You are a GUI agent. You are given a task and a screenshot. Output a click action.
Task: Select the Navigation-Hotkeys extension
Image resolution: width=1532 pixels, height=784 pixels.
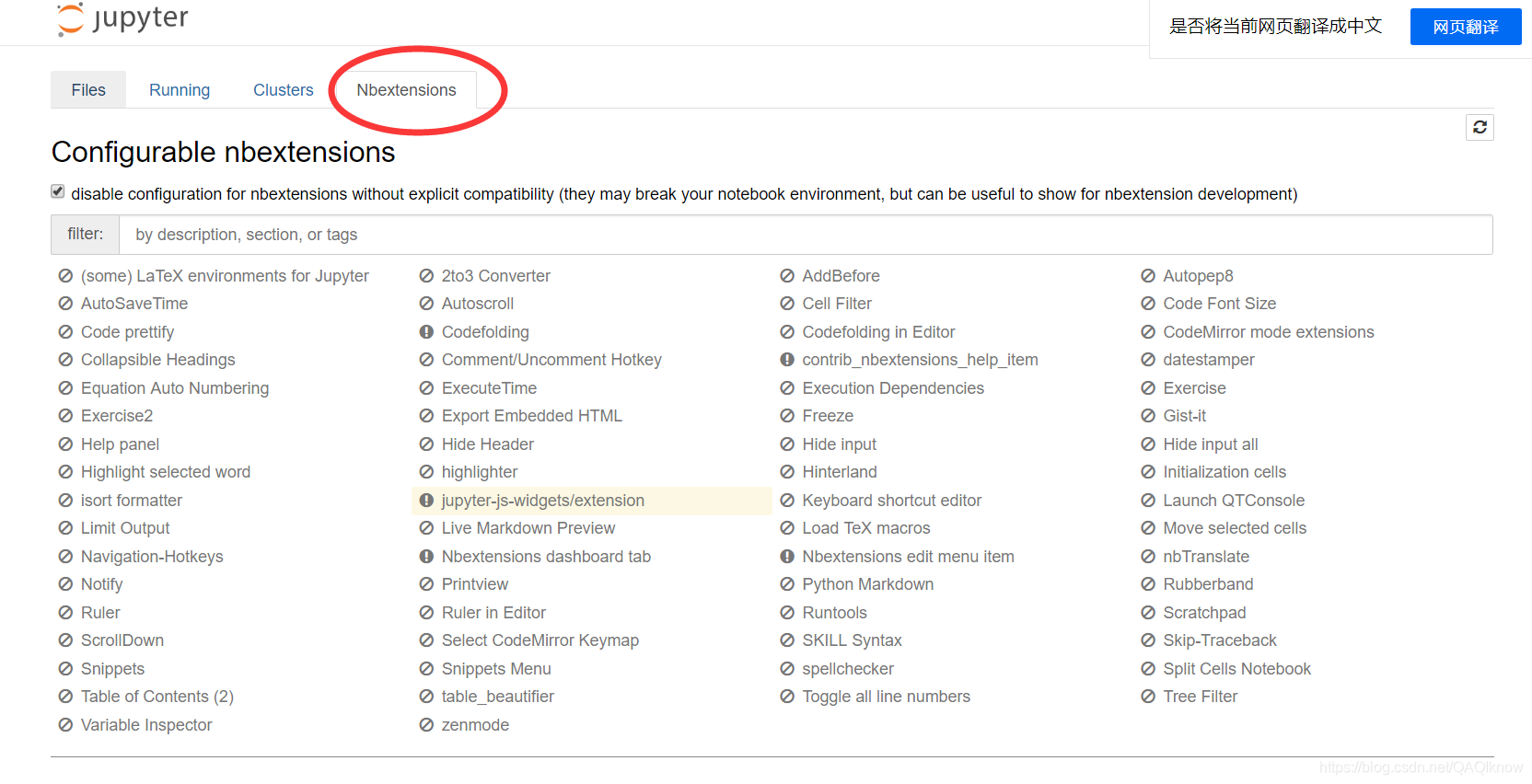152,557
